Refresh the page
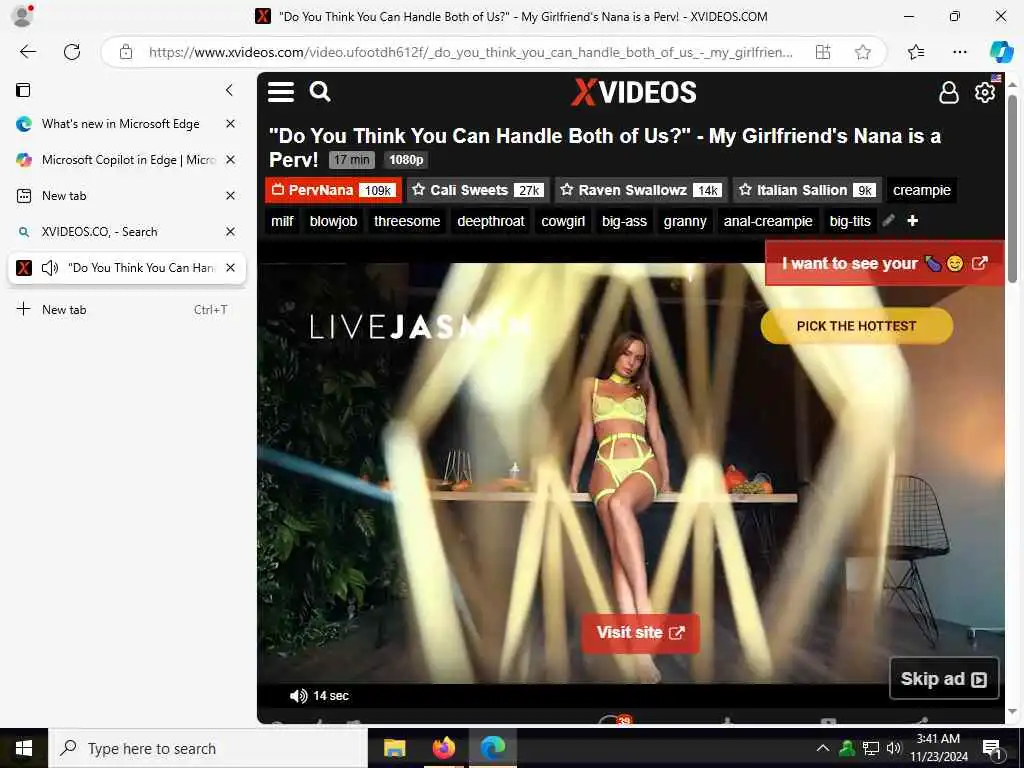Screen dimensions: 1024x768 pyautogui.click(x=72, y=52)
